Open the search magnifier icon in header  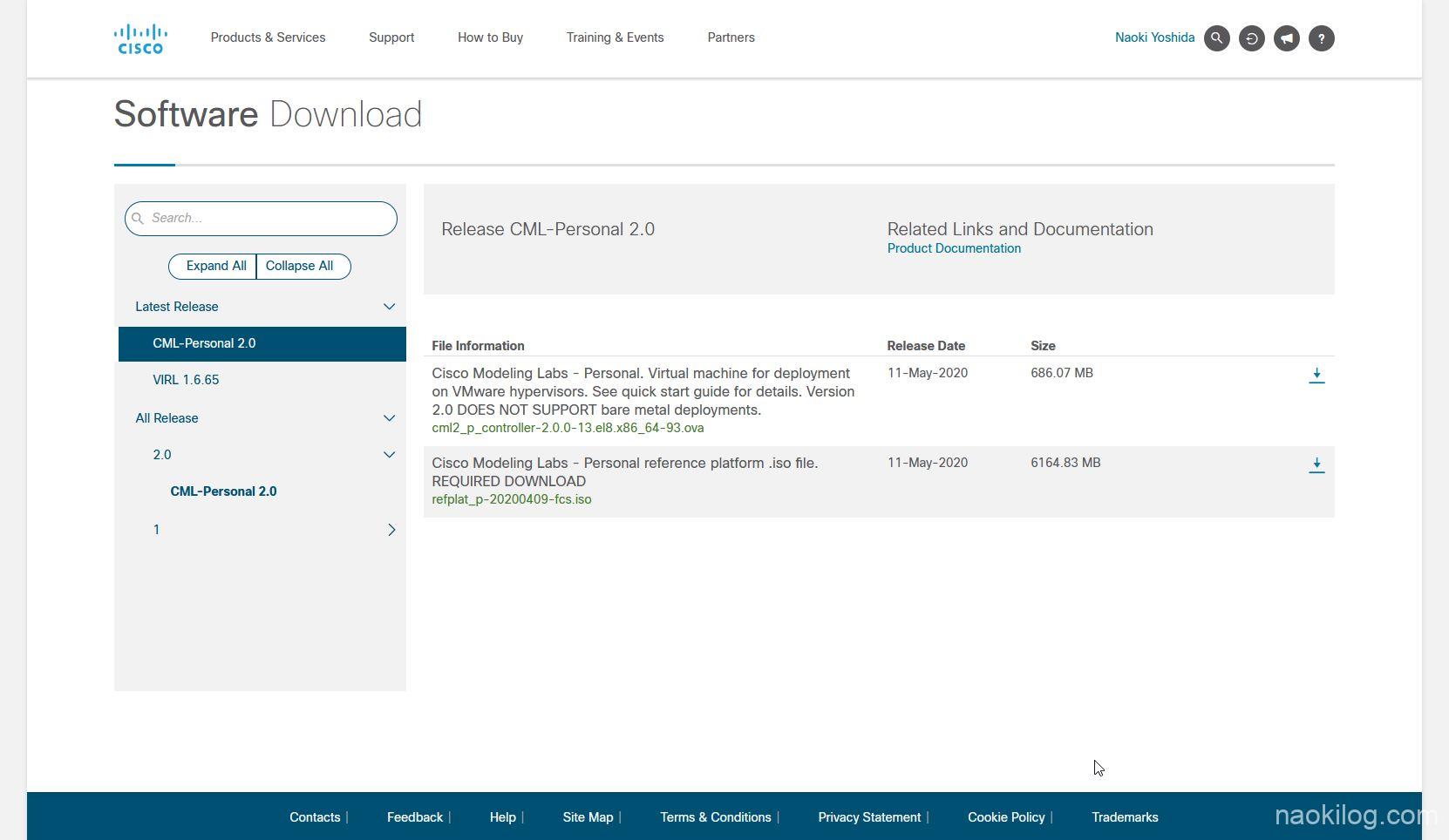(1217, 38)
